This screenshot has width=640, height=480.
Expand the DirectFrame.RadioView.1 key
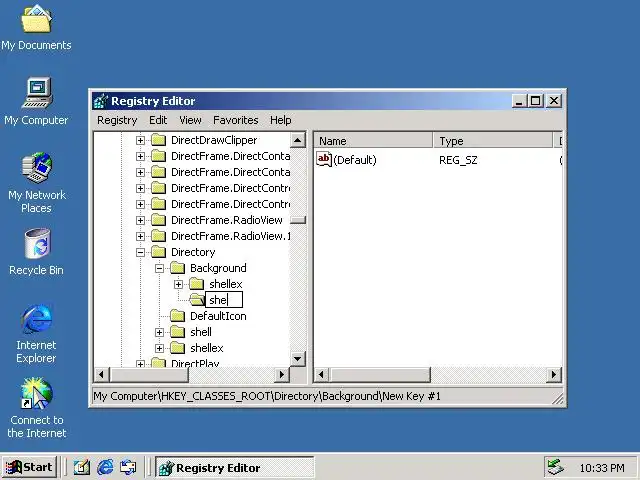point(140,236)
